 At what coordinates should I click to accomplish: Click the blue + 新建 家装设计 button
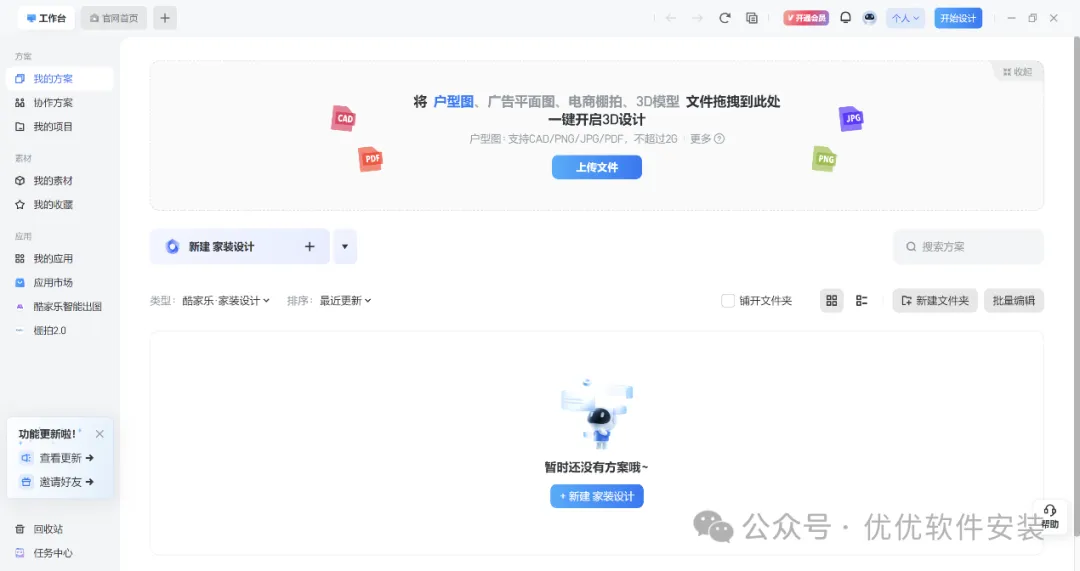tap(596, 496)
